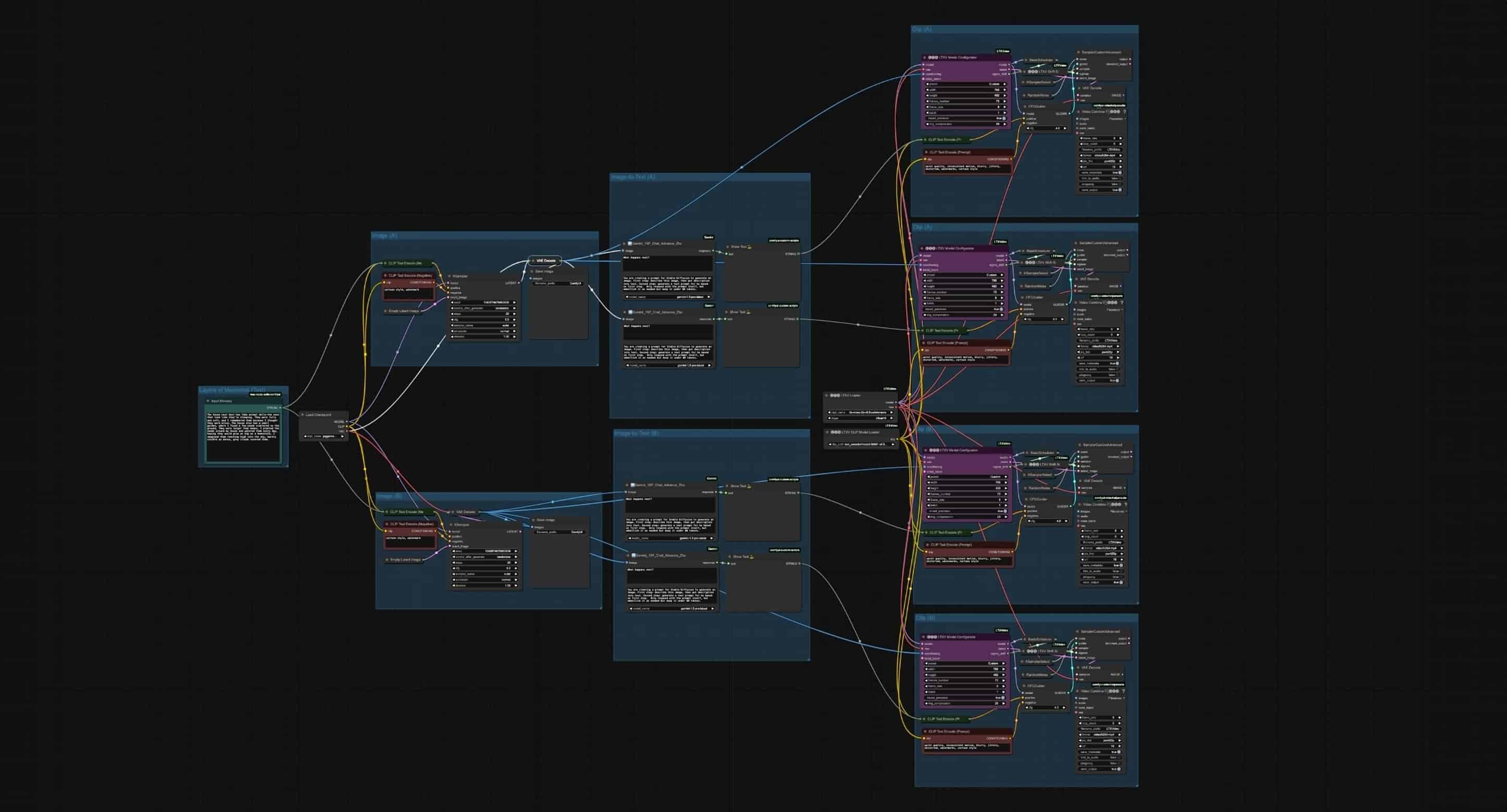Click the Image (A) group title header
The width and height of the screenshot is (1507, 812).
pyautogui.click(x=385, y=236)
